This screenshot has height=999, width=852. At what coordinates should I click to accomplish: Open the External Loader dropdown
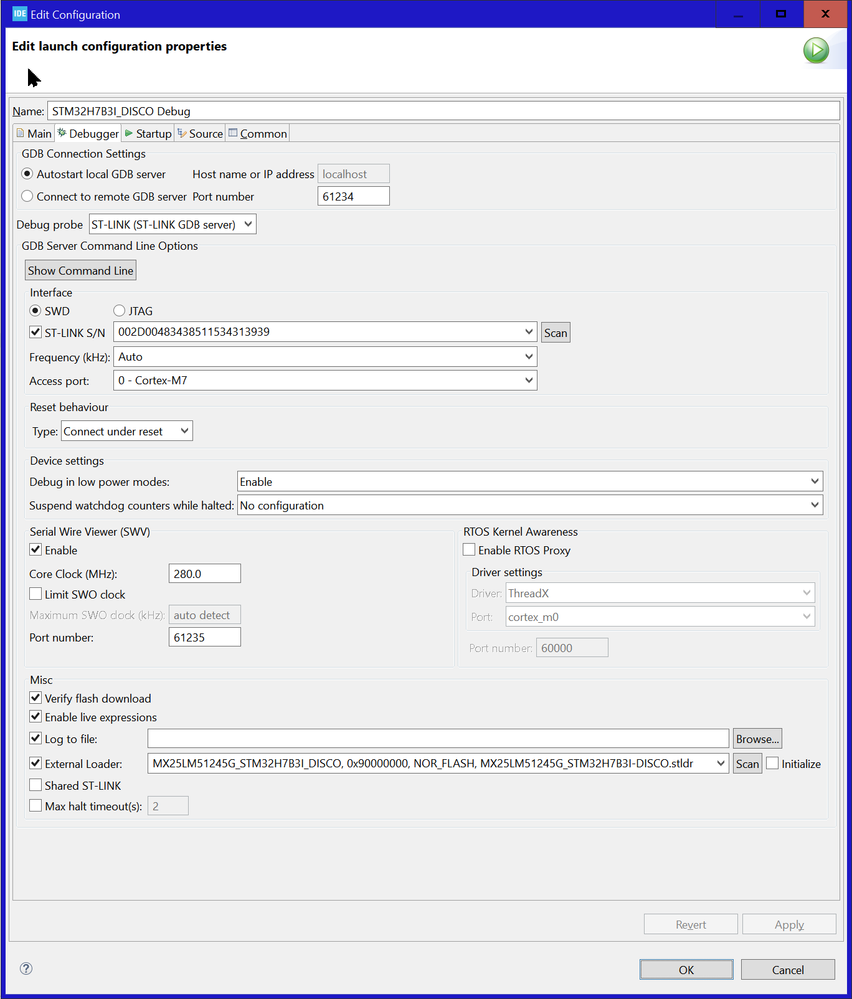[x=438, y=763]
